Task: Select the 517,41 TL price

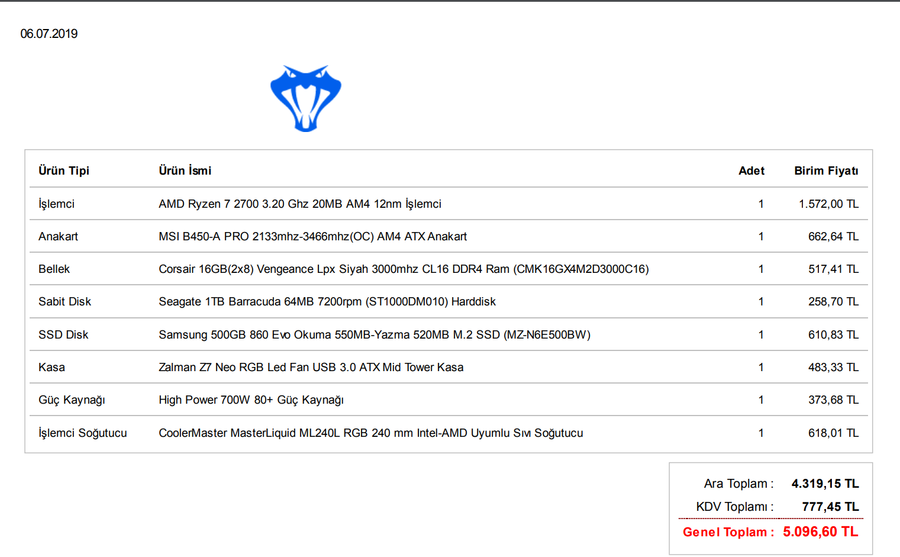Action: 833,269
